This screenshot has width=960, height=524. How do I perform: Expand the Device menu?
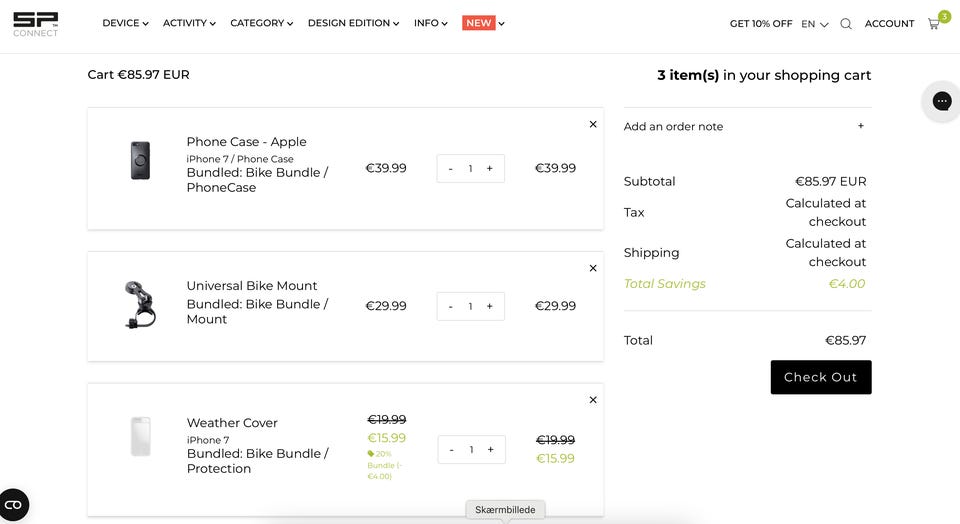click(125, 23)
